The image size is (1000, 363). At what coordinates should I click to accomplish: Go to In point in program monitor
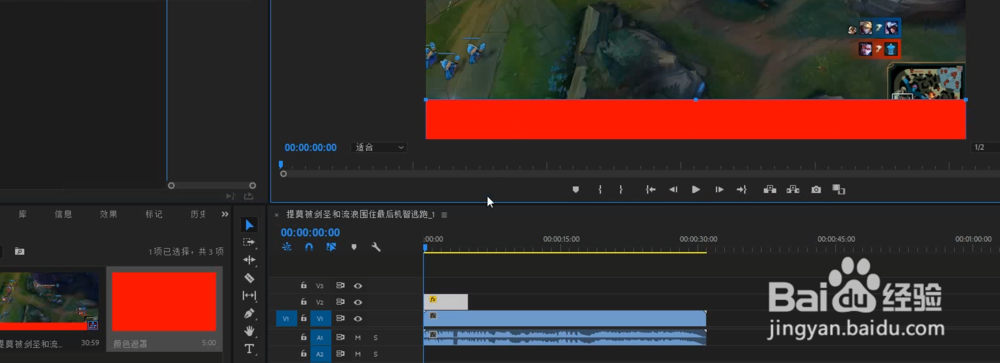click(x=651, y=189)
